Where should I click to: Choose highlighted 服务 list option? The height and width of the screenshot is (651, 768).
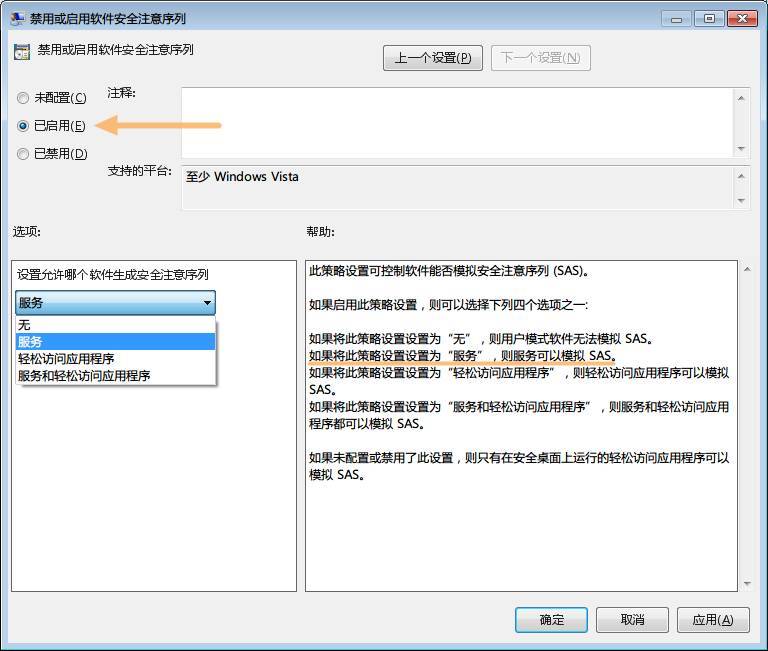[116, 341]
